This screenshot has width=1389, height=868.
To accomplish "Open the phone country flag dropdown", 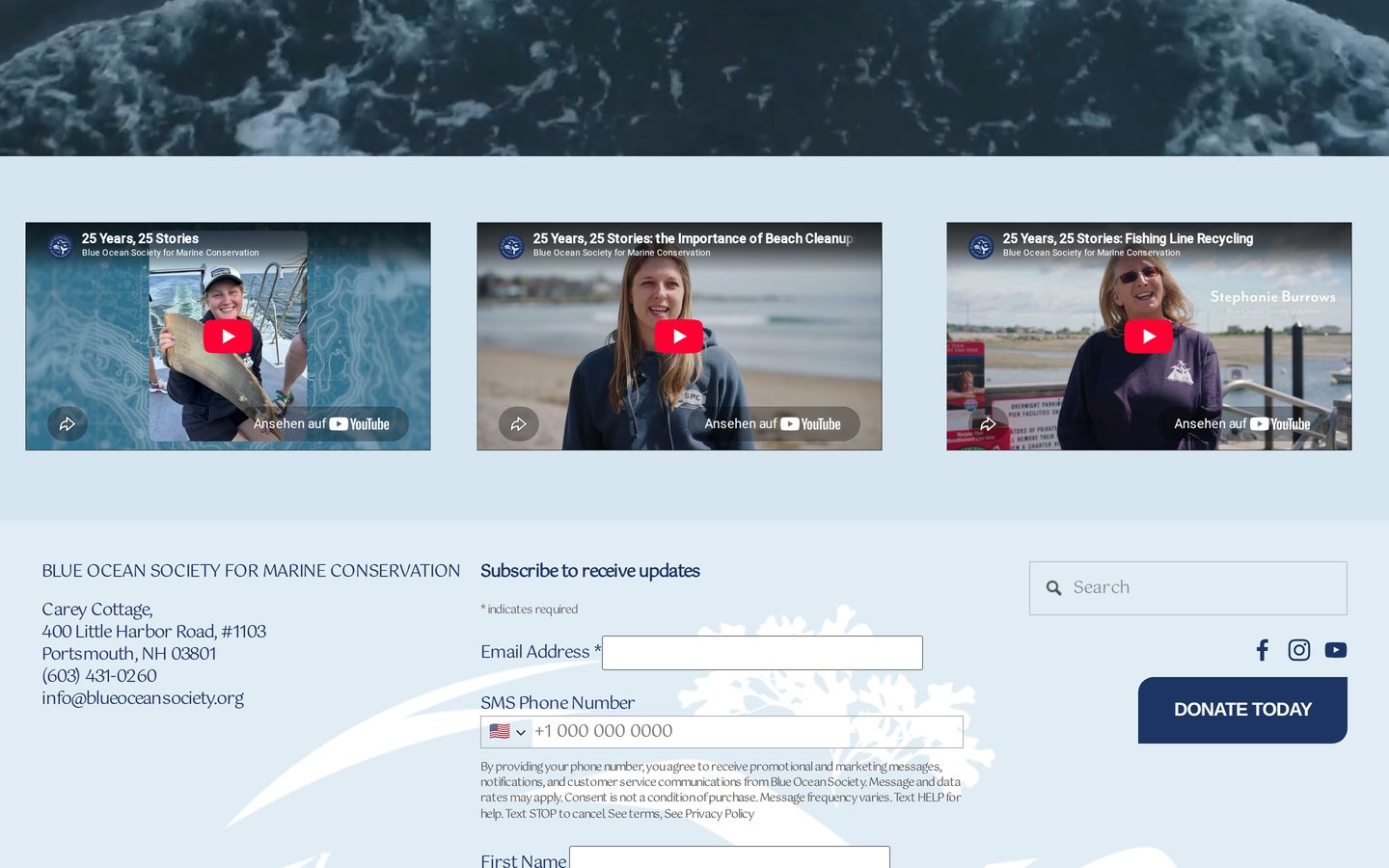I will [x=507, y=732].
